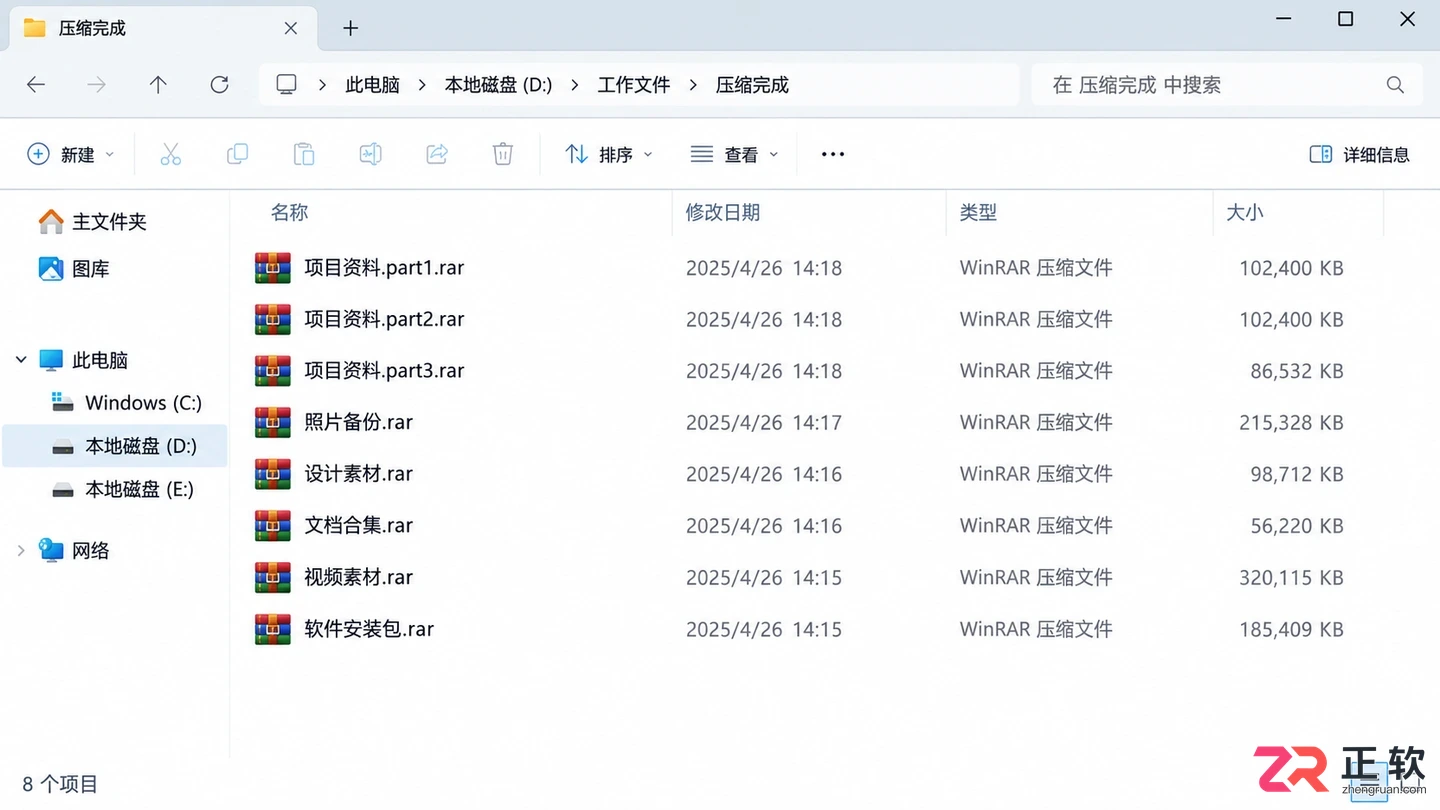The height and width of the screenshot is (810, 1440).
Task: Click 本地磁盘 (D:) in the address breadcrumb
Action: coord(498,85)
